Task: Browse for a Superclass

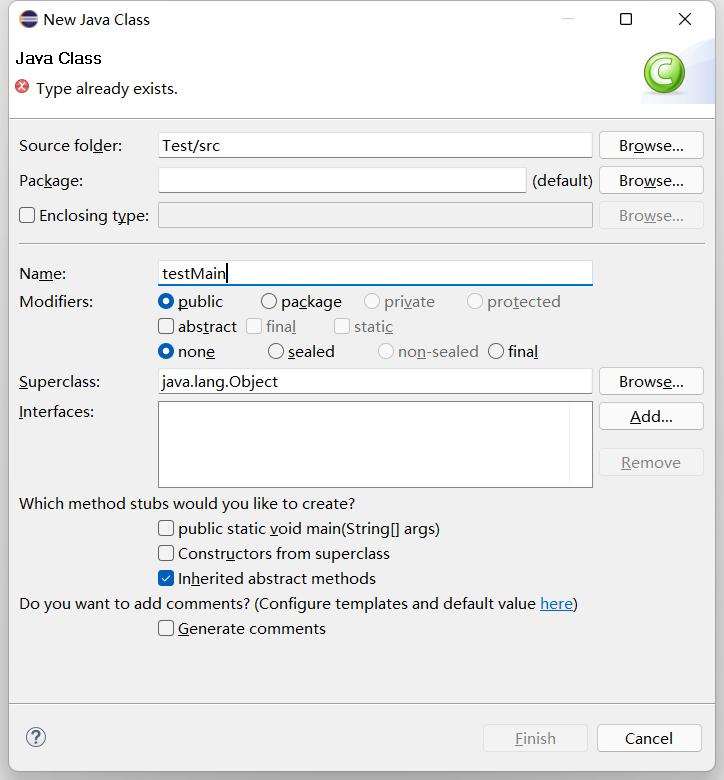Action: [x=651, y=381]
